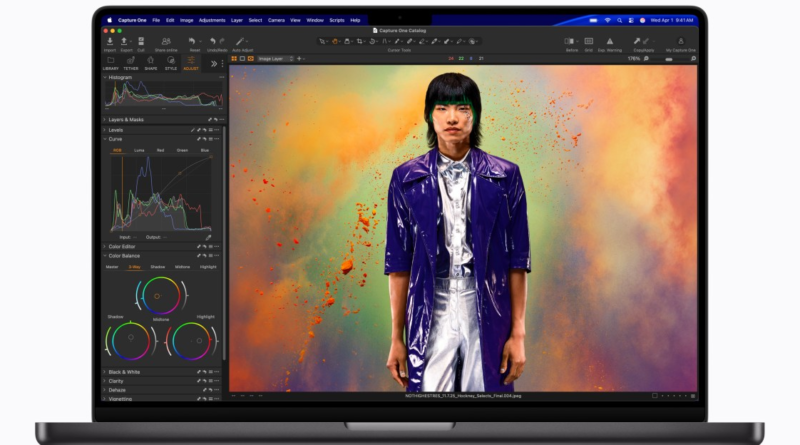Viewport: 800px width, 445px height.
Task: Toggle the Exposure Warning overlay
Action: click(x=608, y=41)
